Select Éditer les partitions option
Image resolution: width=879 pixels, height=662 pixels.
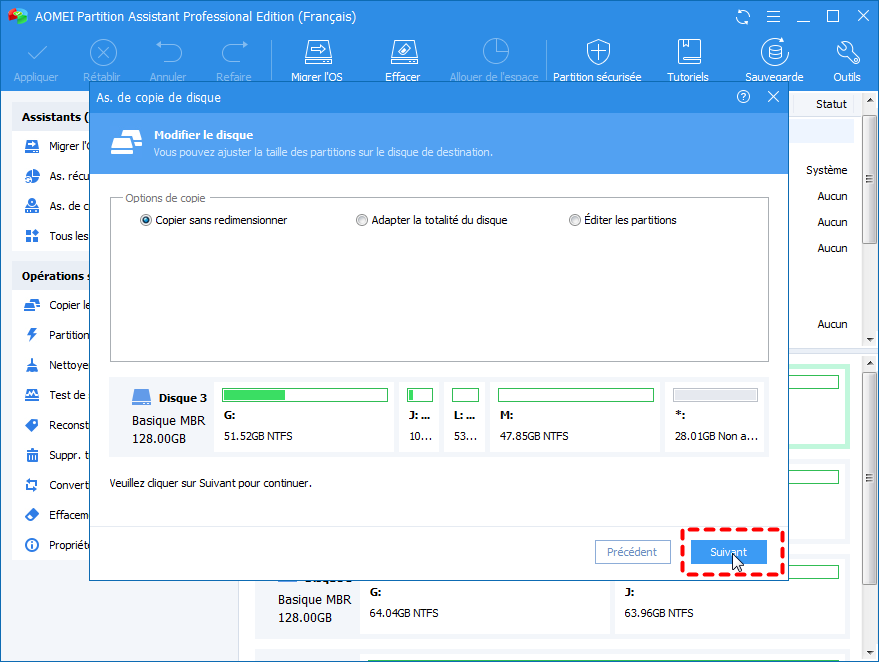coord(622,220)
